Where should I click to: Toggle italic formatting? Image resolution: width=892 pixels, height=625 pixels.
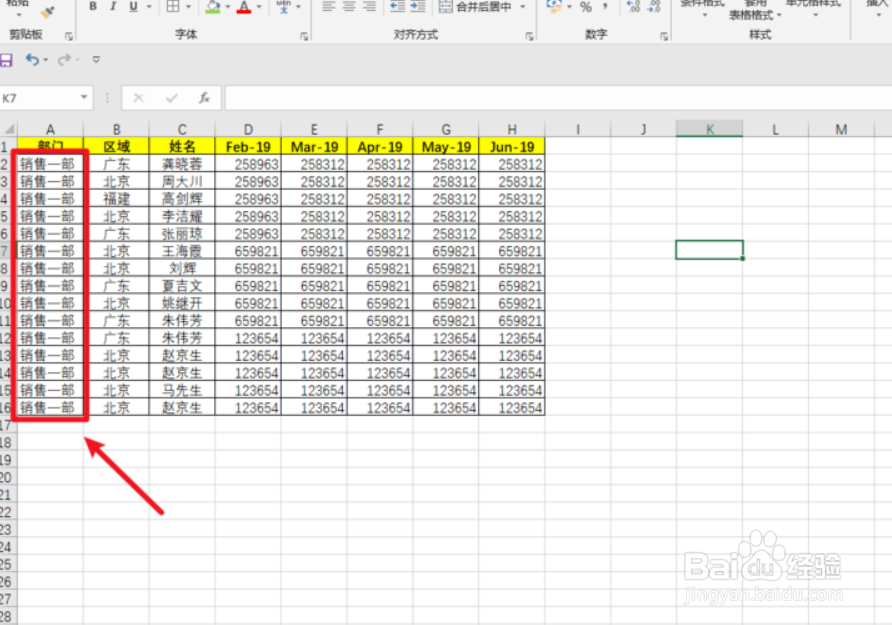click(x=113, y=6)
